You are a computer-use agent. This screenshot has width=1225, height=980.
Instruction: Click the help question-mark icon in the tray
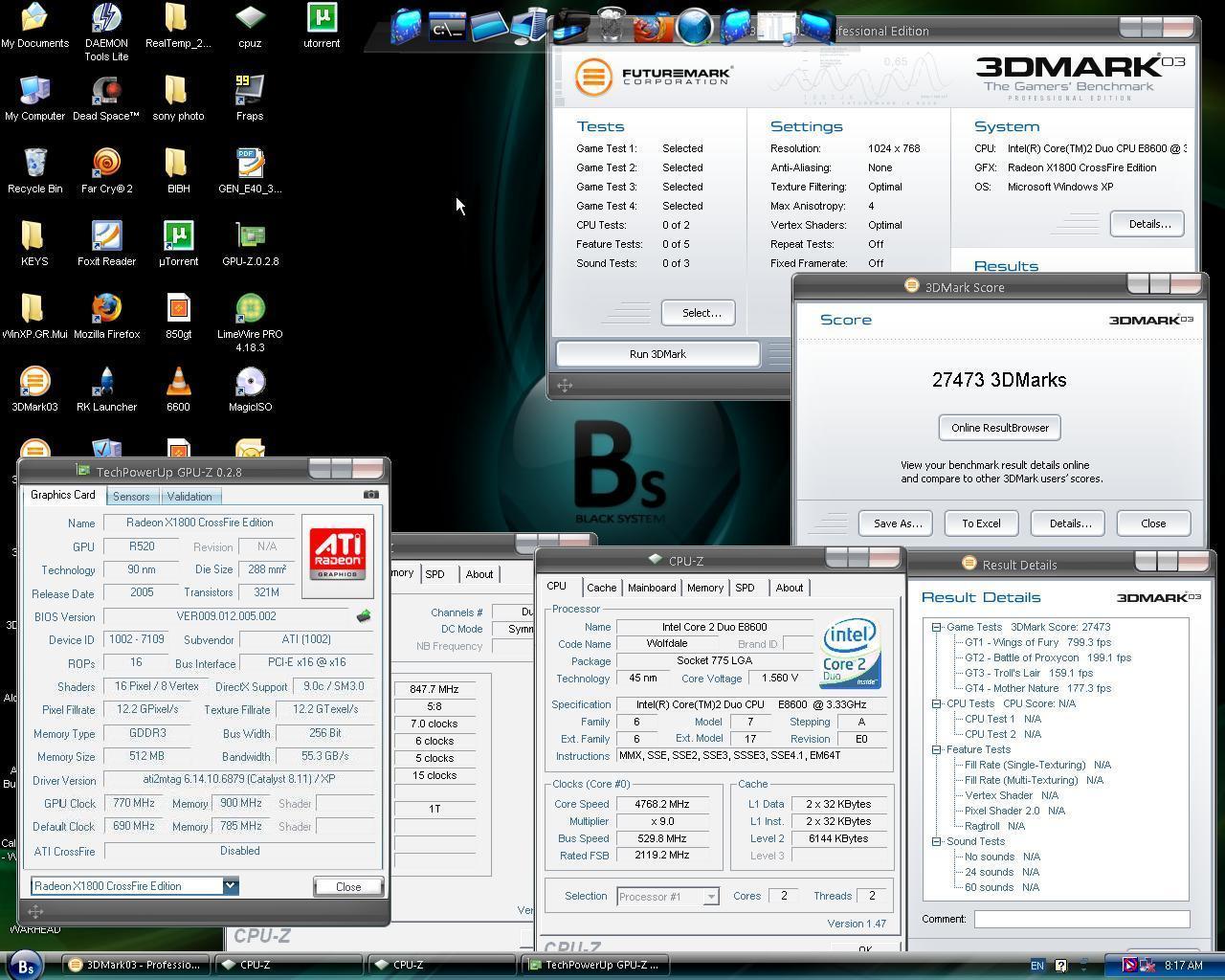[x=1060, y=966]
